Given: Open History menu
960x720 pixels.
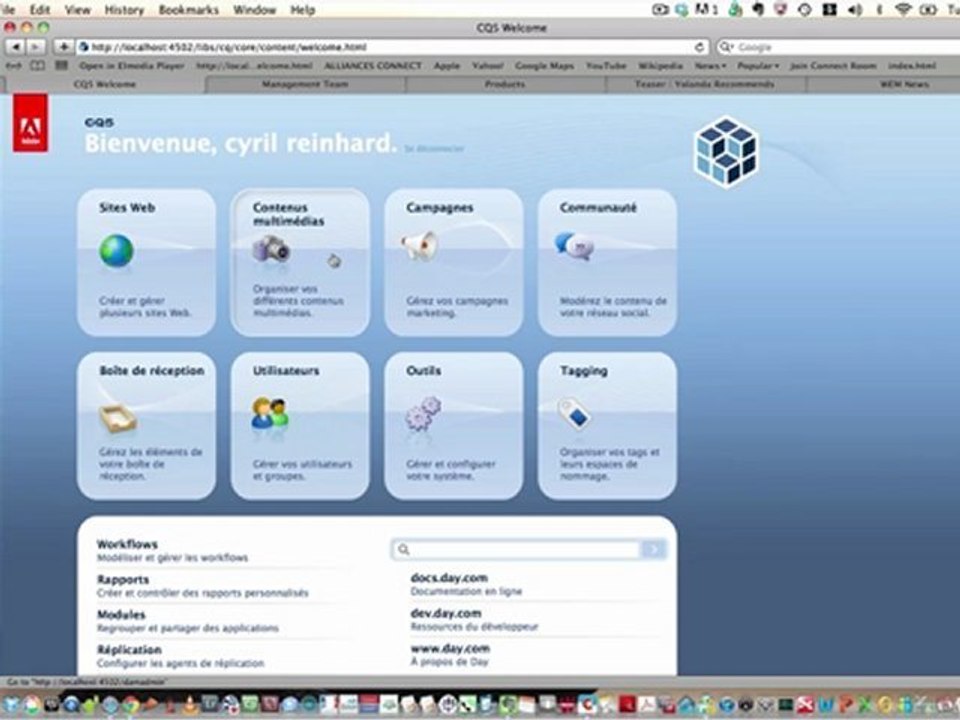Looking at the screenshot, I should click(x=124, y=10).
